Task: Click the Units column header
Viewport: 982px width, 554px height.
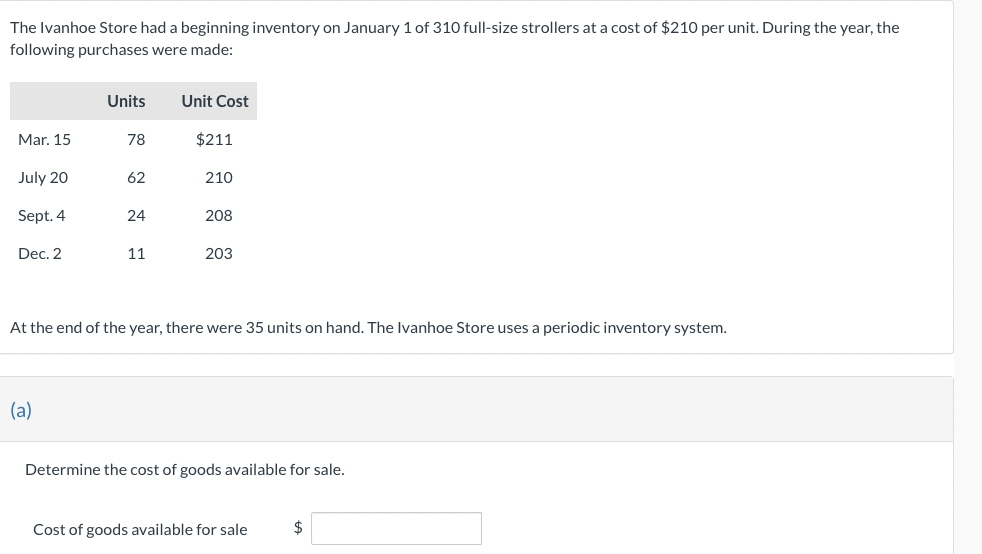Action: [126, 101]
